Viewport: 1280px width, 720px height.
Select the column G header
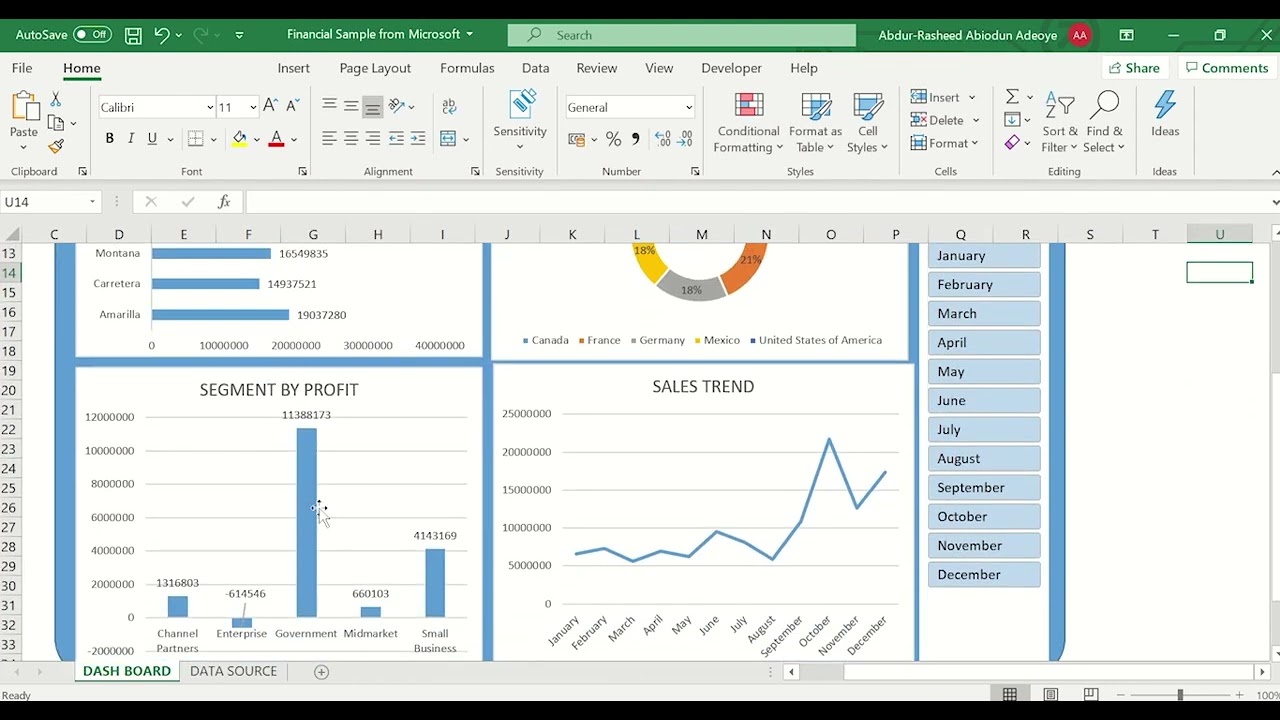[x=313, y=234]
